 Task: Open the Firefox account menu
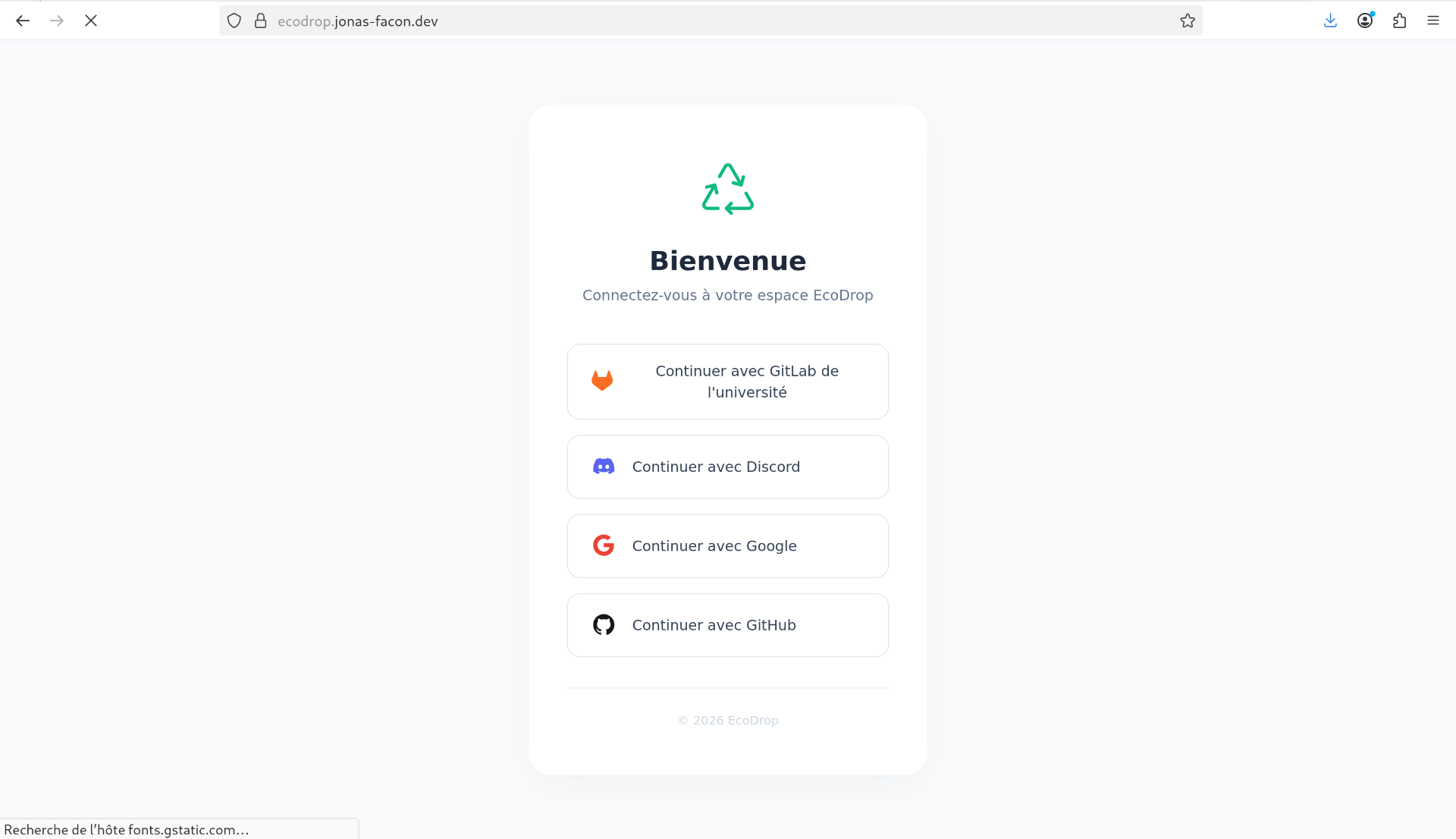click(1365, 21)
